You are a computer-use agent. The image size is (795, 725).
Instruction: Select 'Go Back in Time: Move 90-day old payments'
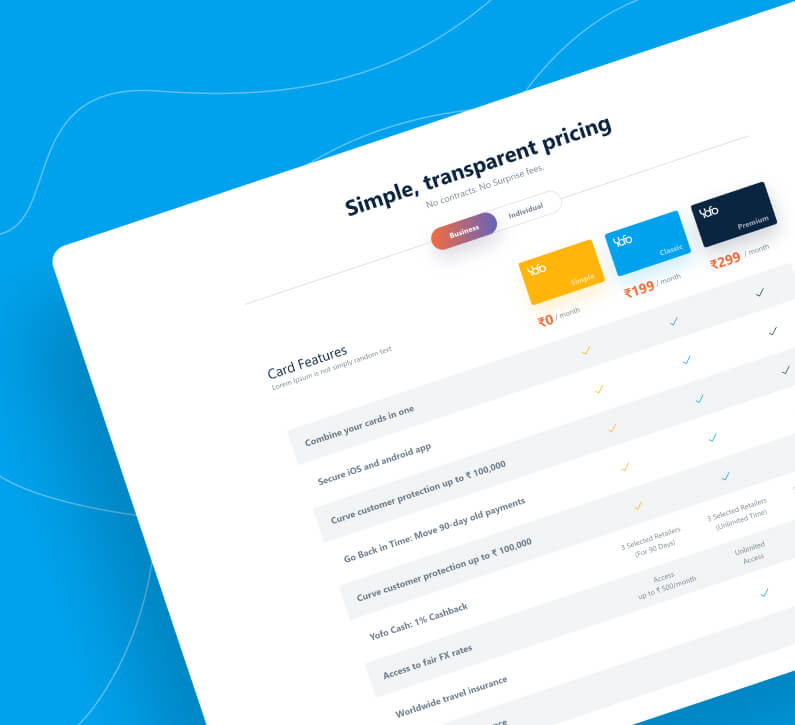[x=435, y=530]
